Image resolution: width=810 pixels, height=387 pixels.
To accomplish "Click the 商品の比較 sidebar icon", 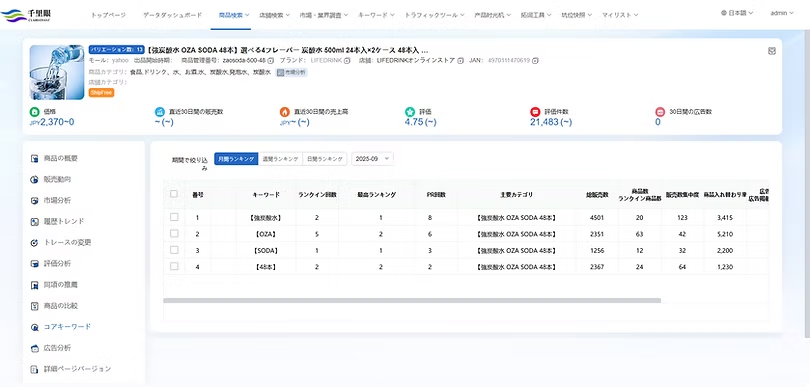I will coord(35,306).
